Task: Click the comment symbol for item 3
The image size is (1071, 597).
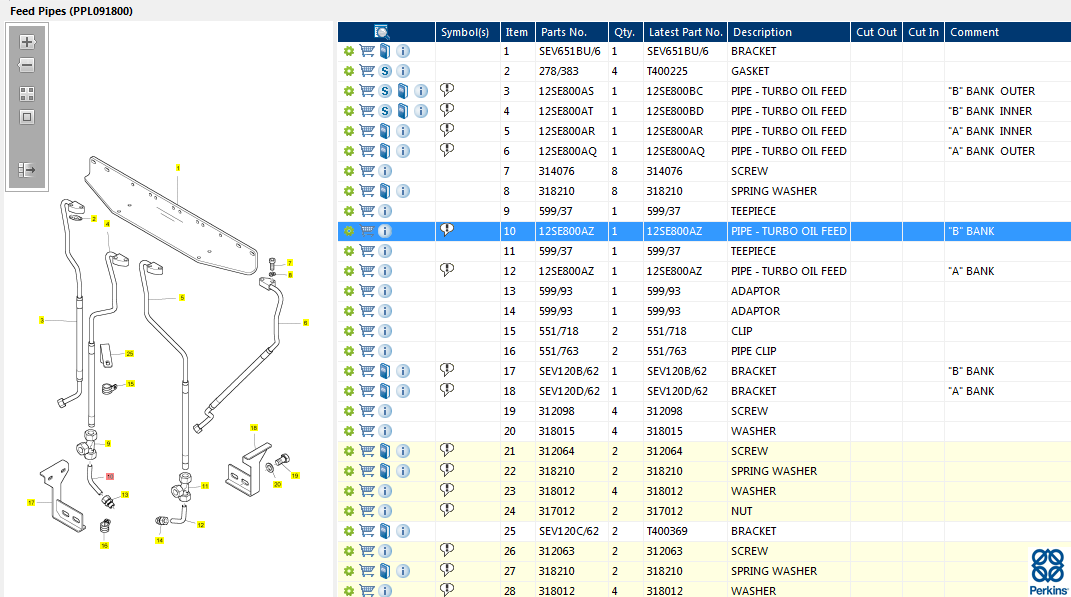Action: point(447,90)
